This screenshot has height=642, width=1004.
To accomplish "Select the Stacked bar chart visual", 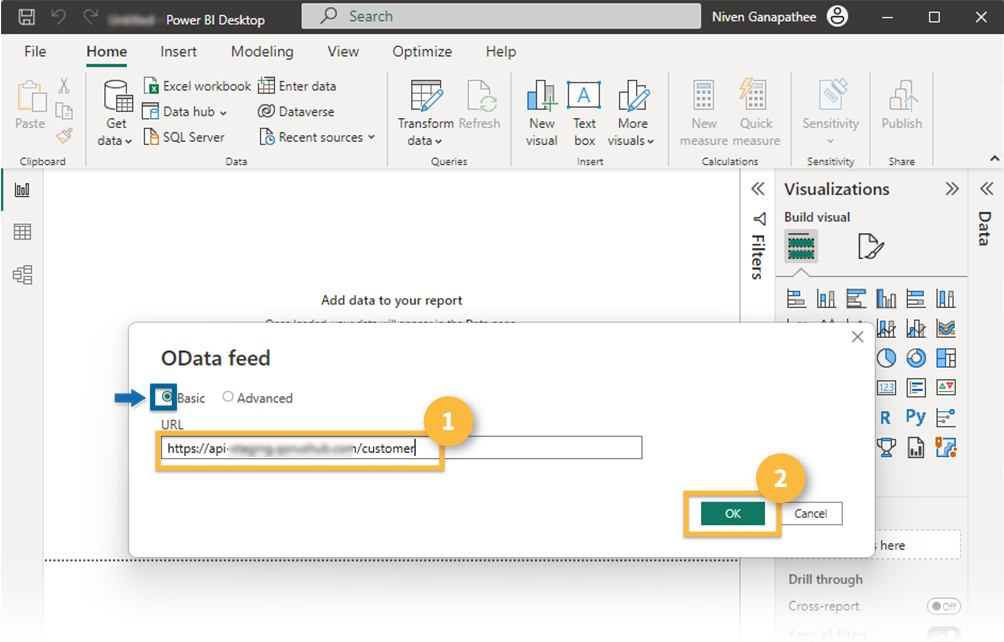I will [x=796, y=298].
